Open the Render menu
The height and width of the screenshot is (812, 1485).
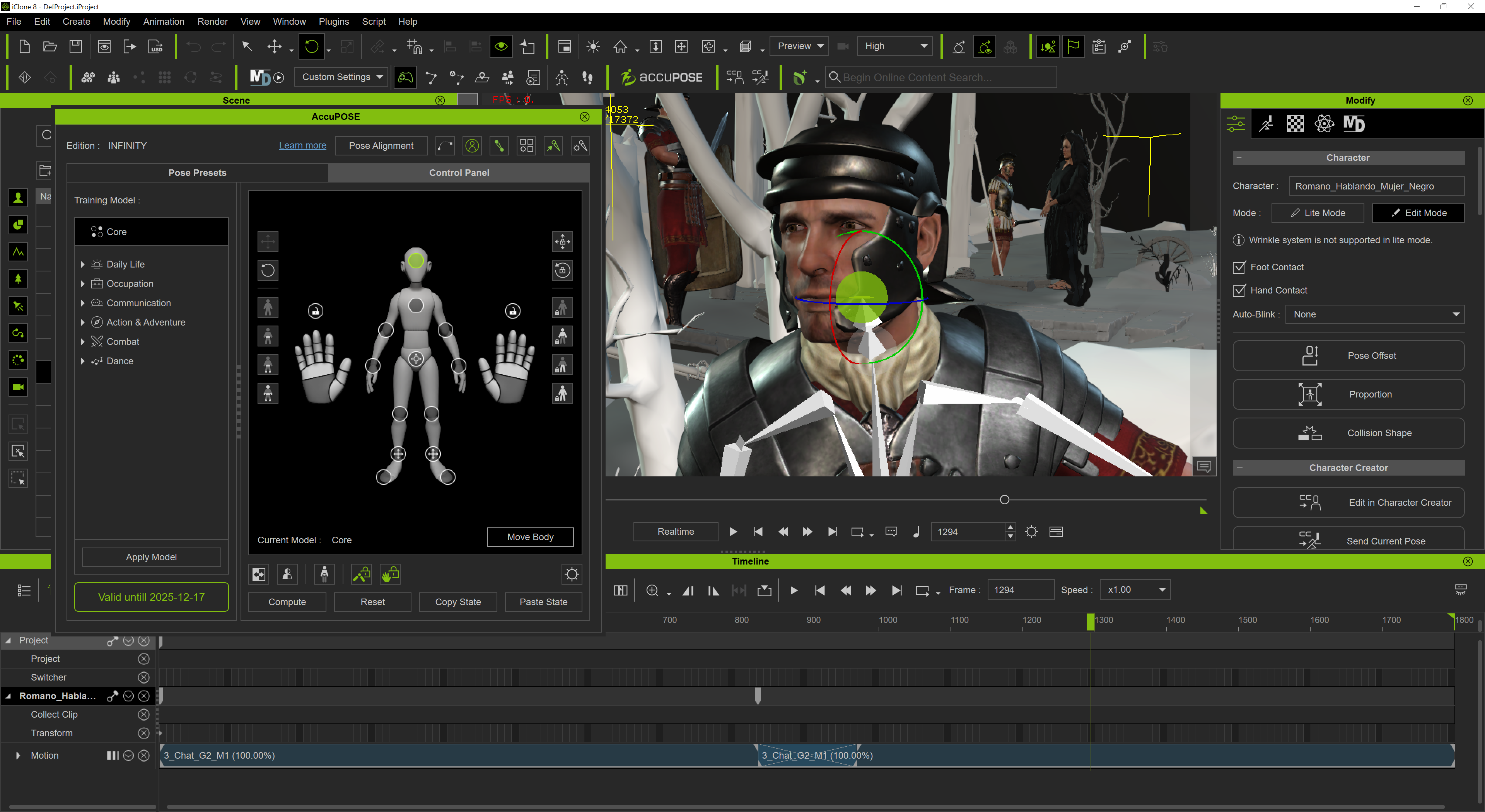[212, 21]
